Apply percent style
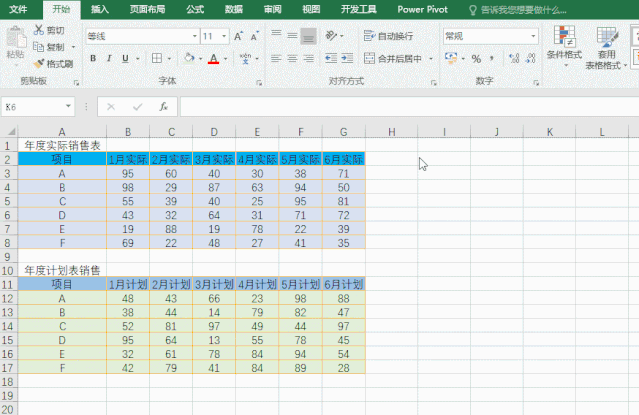639x415 pixels. tap(476, 59)
